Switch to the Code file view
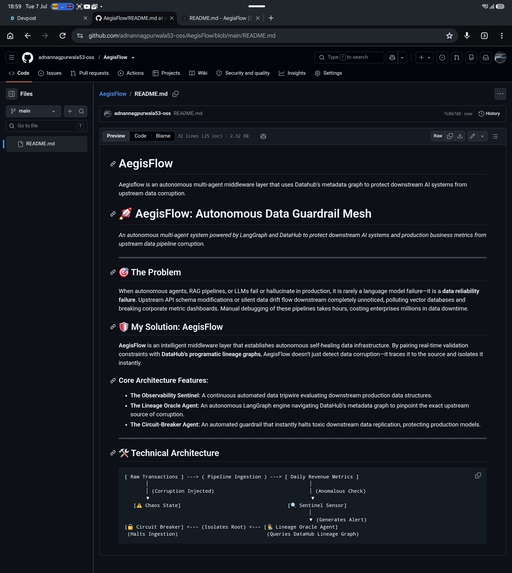The width and height of the screenshot is (512, 573). (x=140, y=136)
